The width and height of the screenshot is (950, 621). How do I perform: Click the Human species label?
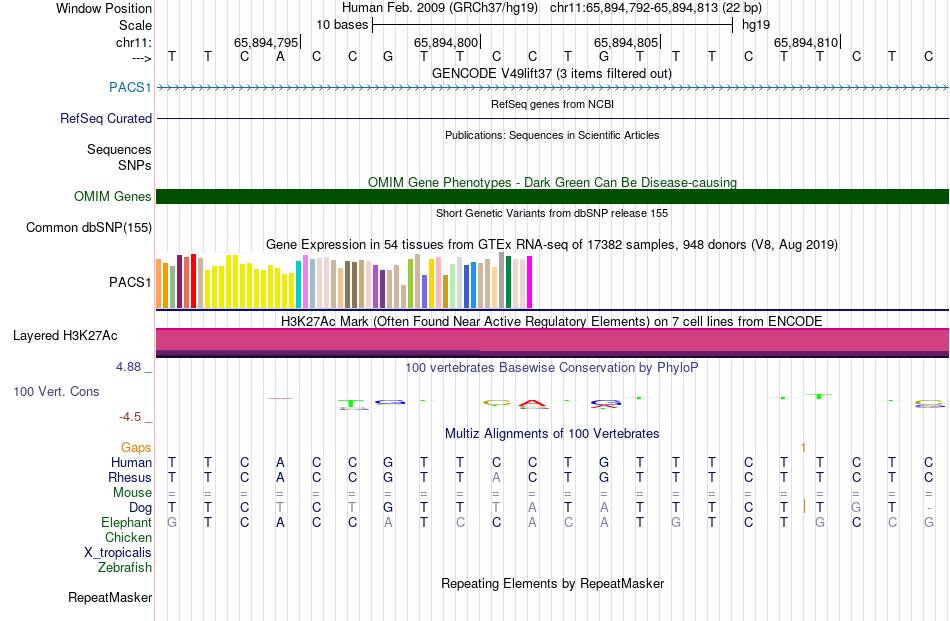click(x=131, y=462)
